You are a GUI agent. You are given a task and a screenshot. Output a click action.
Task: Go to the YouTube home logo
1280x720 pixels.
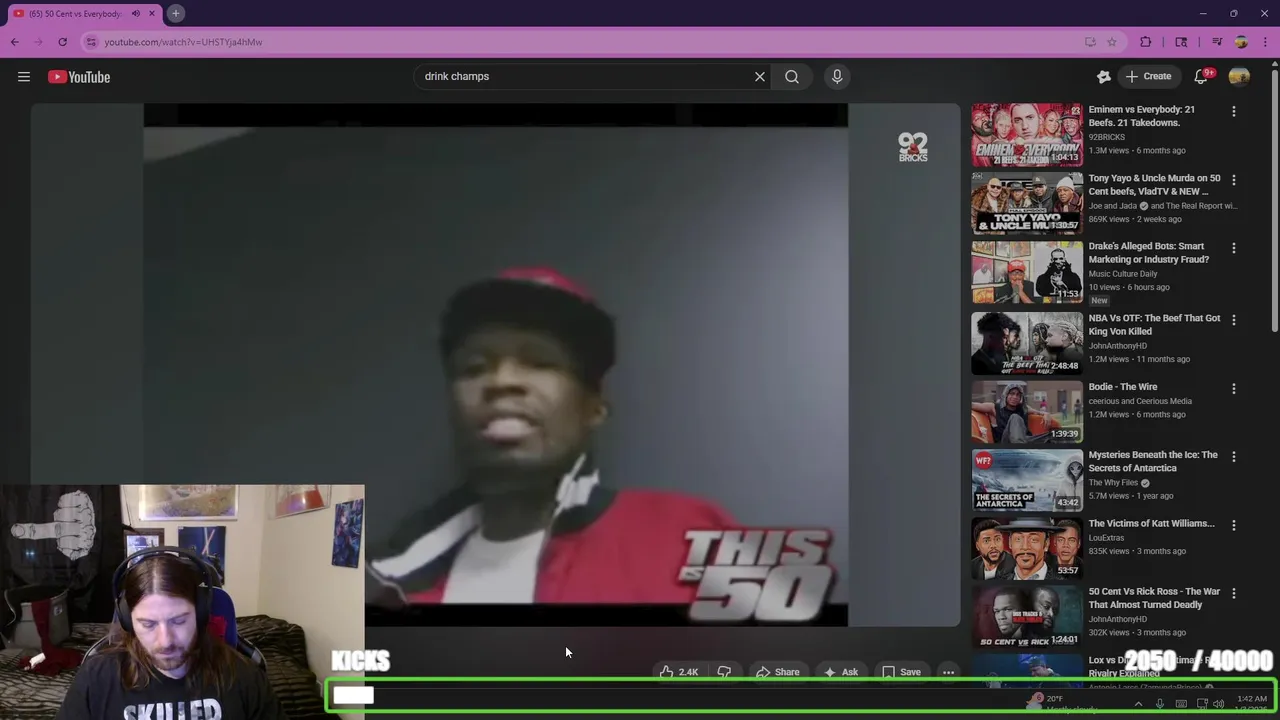[x=79, y=77]
